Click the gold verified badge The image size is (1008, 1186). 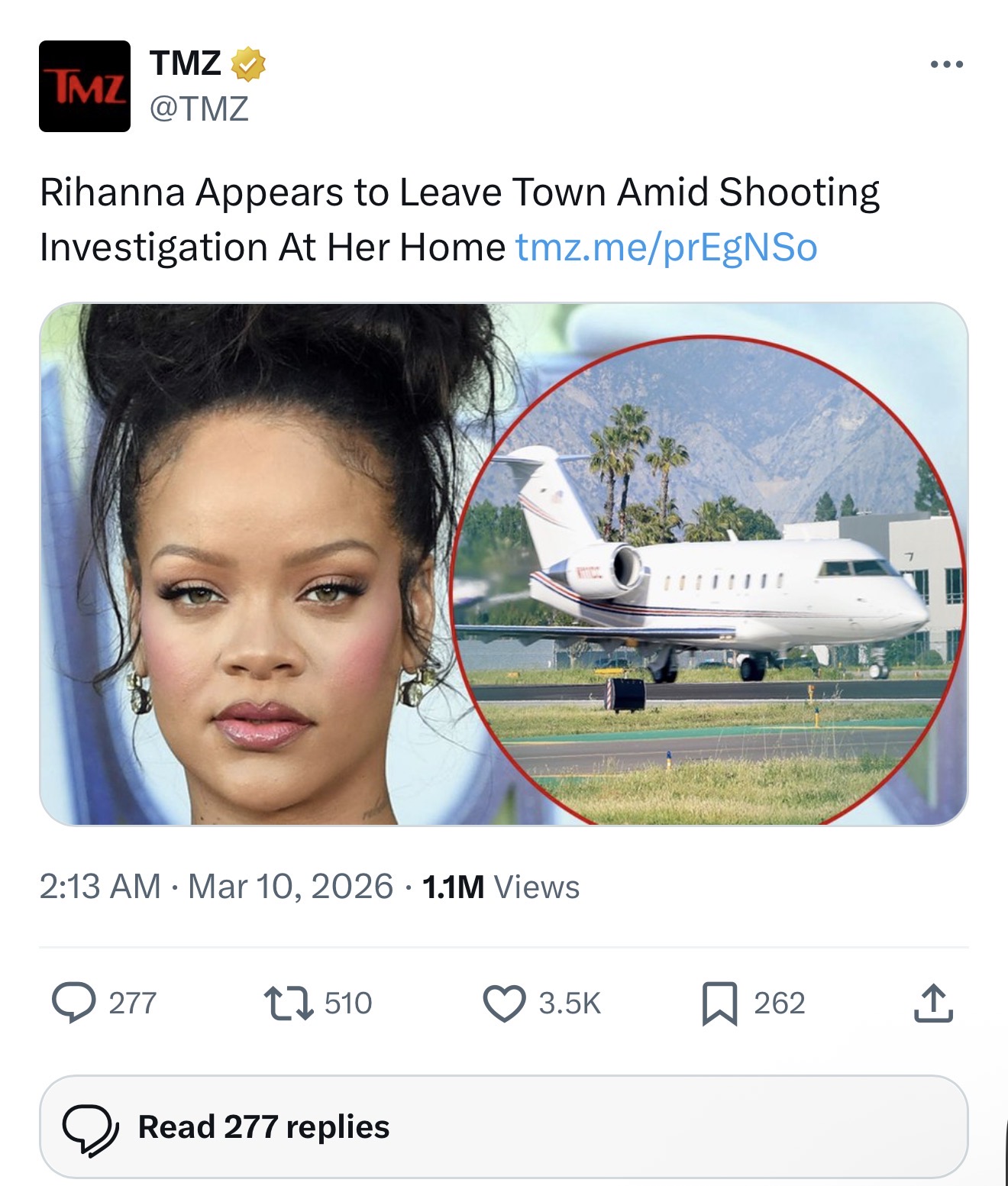248,64
